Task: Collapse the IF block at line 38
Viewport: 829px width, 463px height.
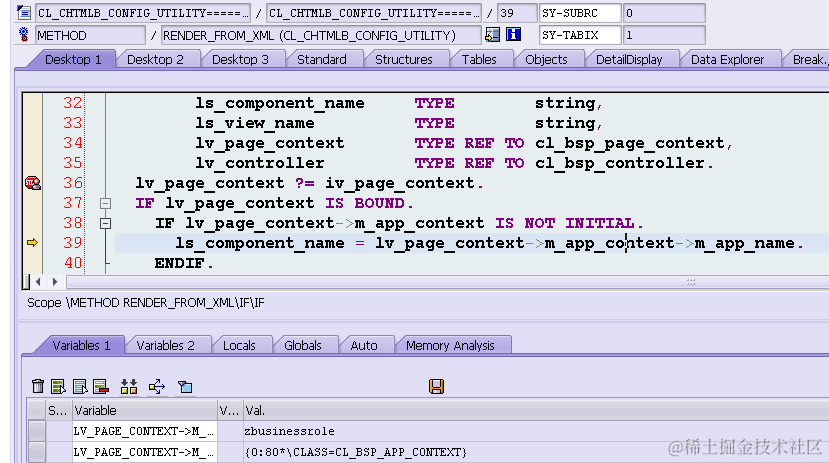Action: (105, 223)
